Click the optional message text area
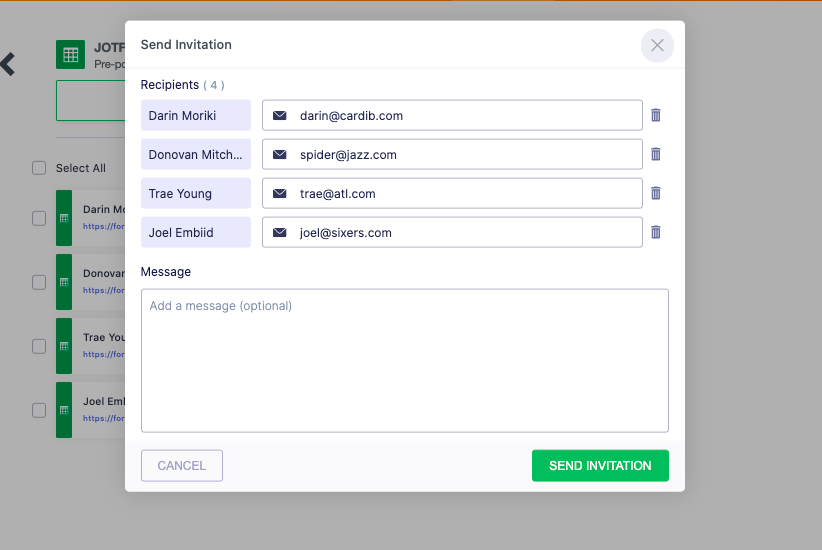 404,360
